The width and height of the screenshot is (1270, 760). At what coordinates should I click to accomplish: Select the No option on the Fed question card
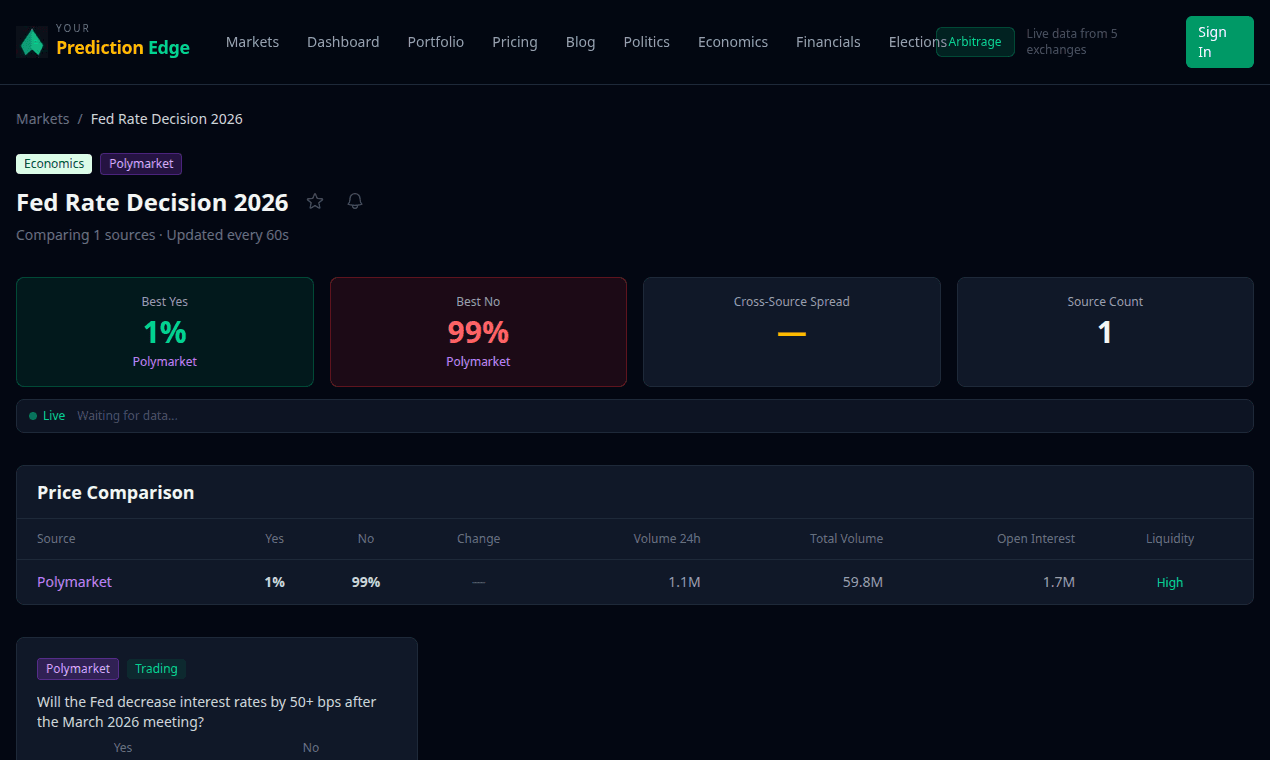point(310,747)
